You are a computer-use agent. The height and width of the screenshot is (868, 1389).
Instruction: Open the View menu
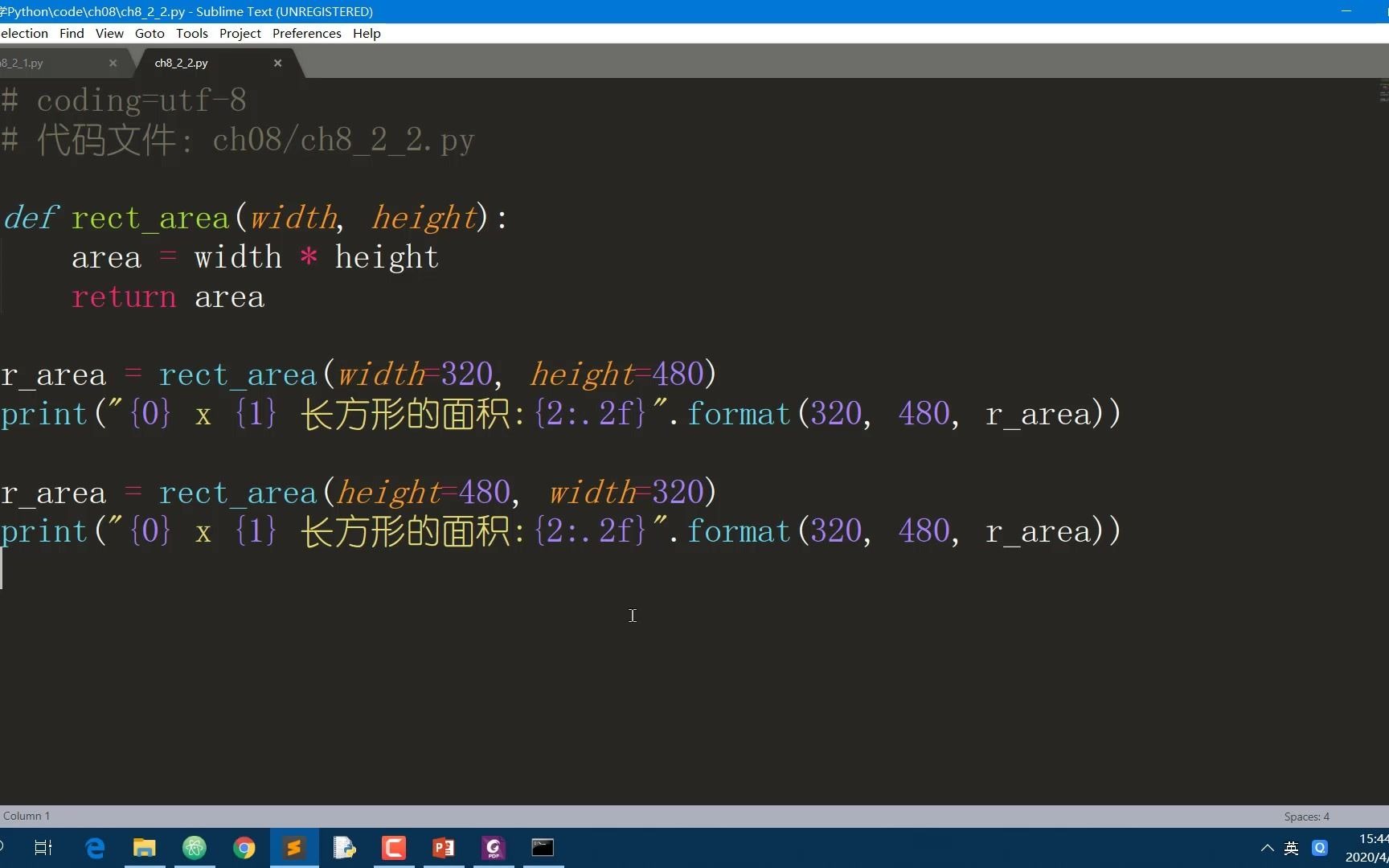(109, 33)
